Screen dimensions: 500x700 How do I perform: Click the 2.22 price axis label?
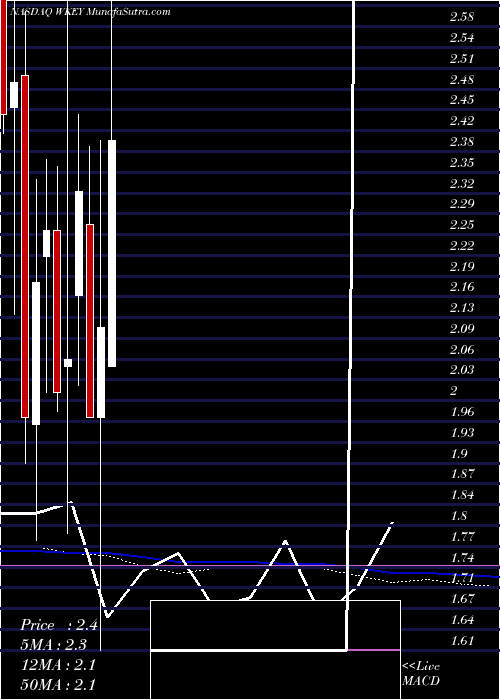tap(462, 246)
